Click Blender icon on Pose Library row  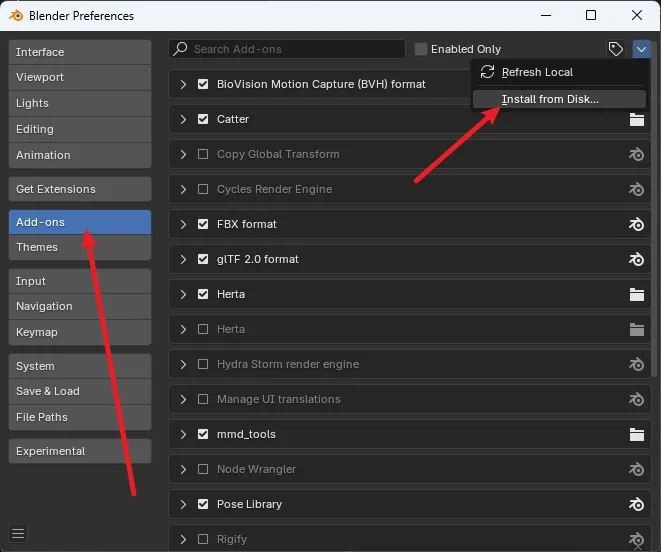[637, 504]
